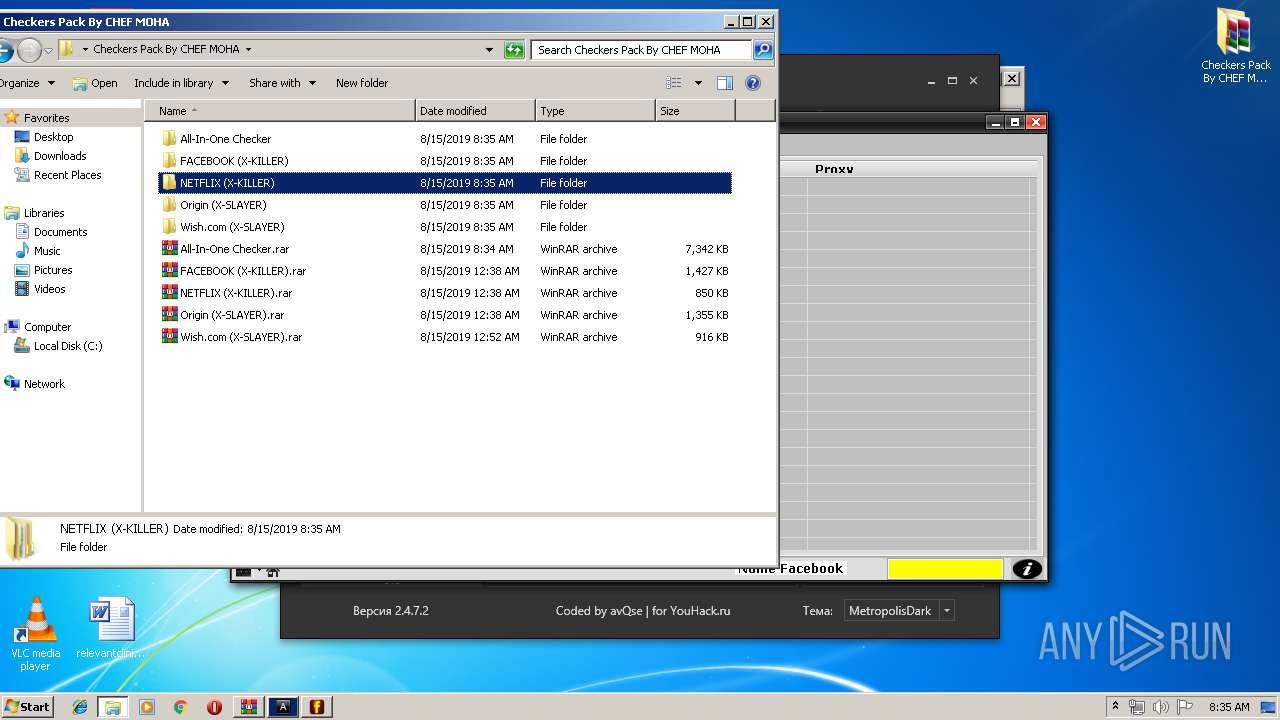The width and height of the screenshot is (1280, 720).
Task: Select Origin (X-SLAYER).rar archive
Action: (231, 315)
